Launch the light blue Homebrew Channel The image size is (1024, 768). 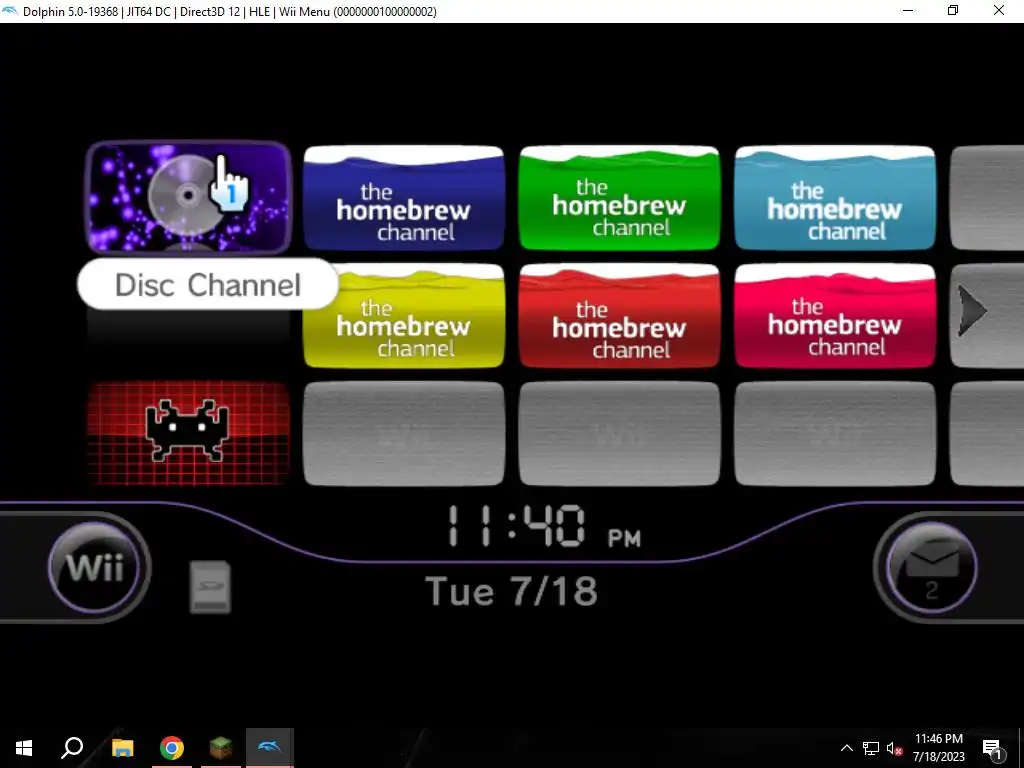[x=835, y=198]
